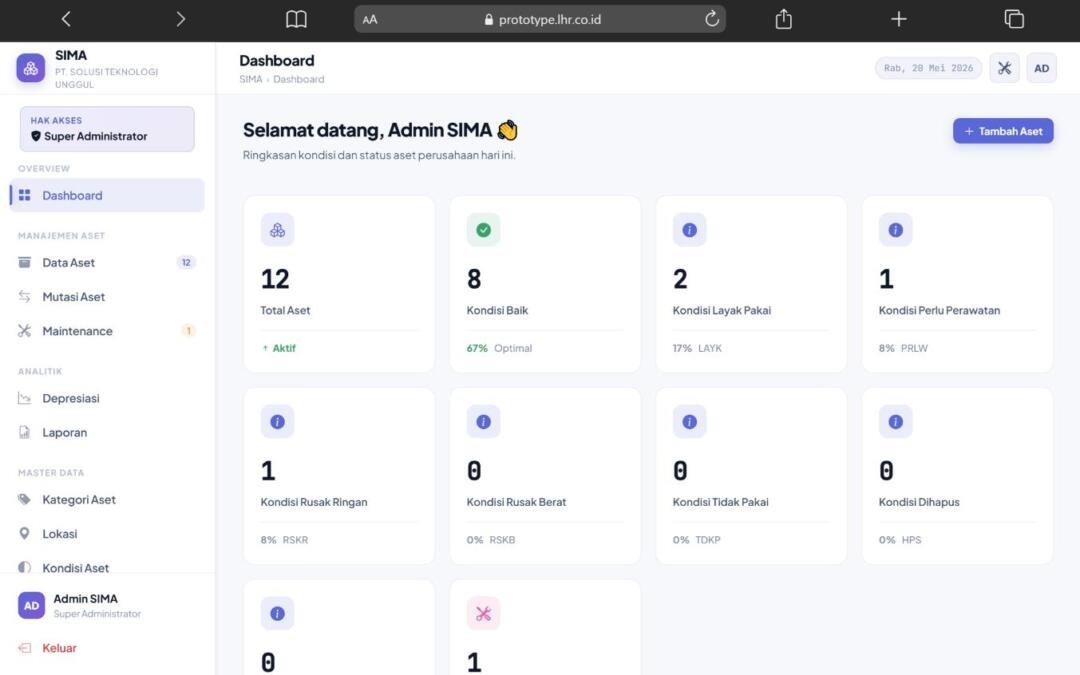This screenshot has width=1080, height=675.
Task: Open the Safari share sheet icon
Action: pyautogui.click(x=783, y=19)
